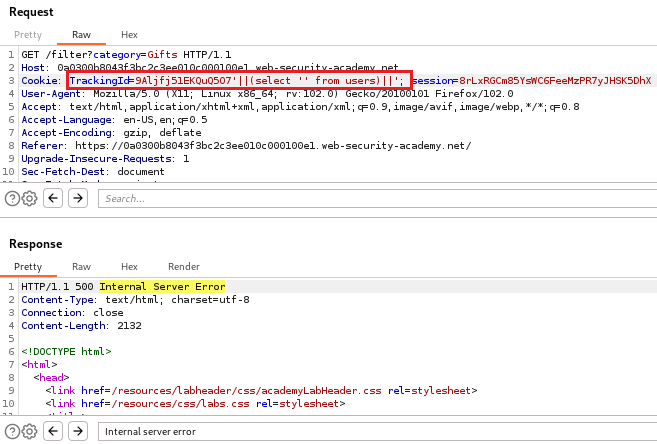Focus the Response search field containing 'Internal server error'

click(377, 431)
